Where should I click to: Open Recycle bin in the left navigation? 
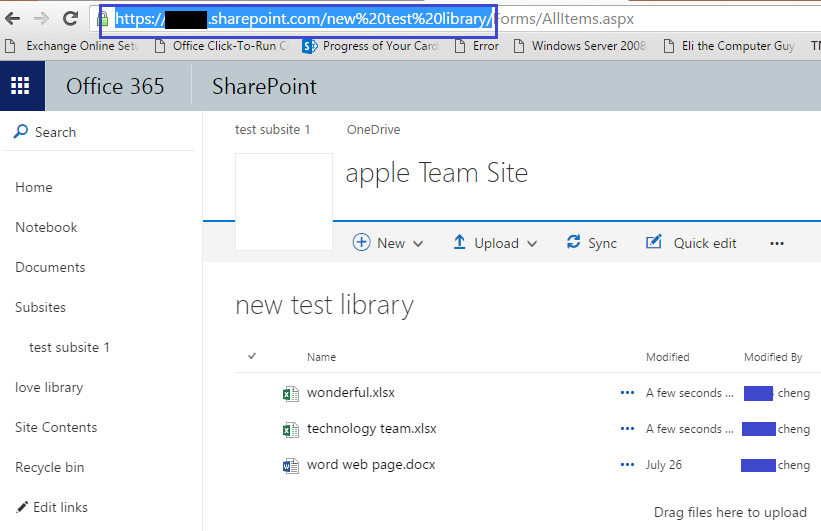[50, 467]
